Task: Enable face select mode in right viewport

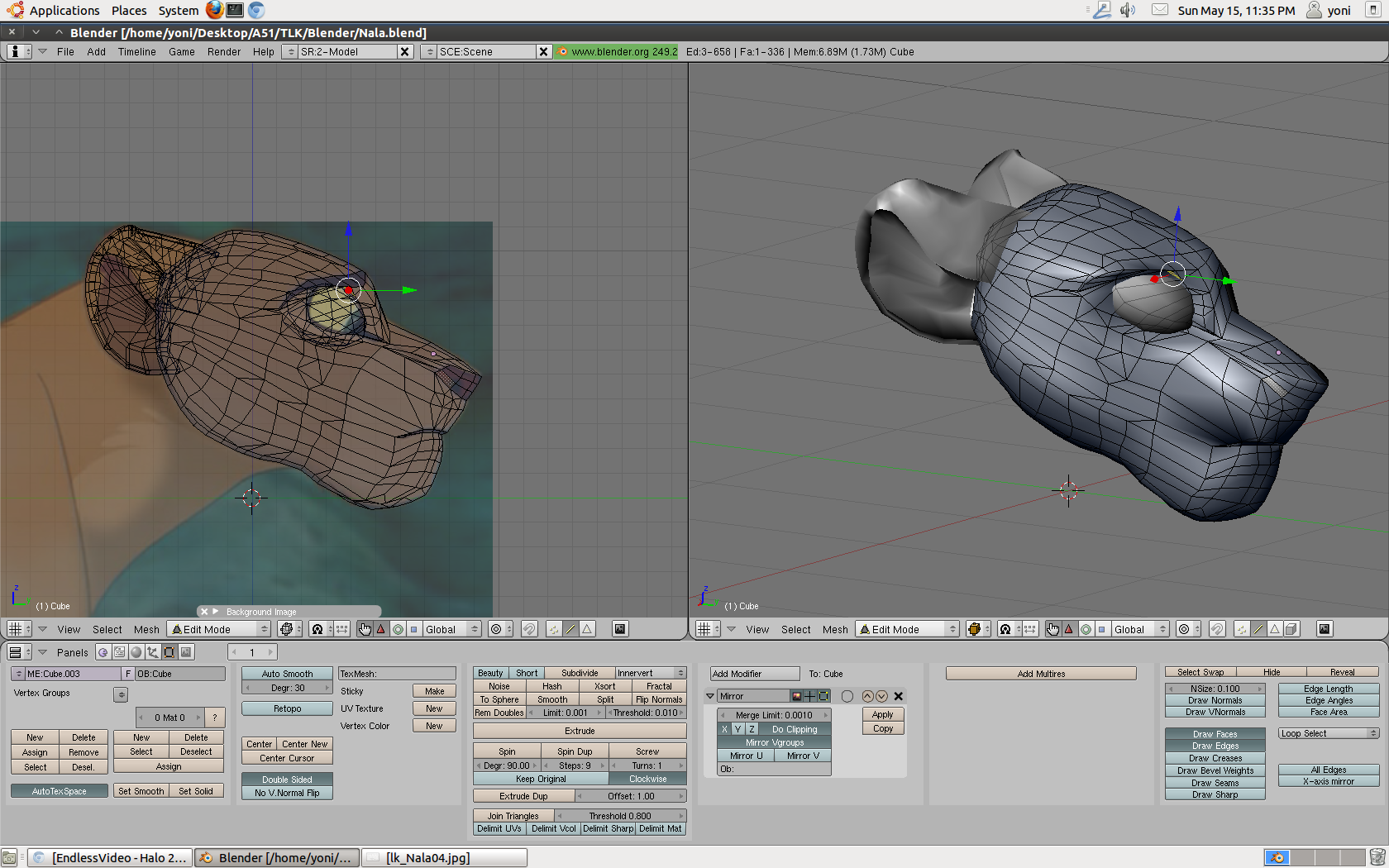Action: click(1275, 629)
